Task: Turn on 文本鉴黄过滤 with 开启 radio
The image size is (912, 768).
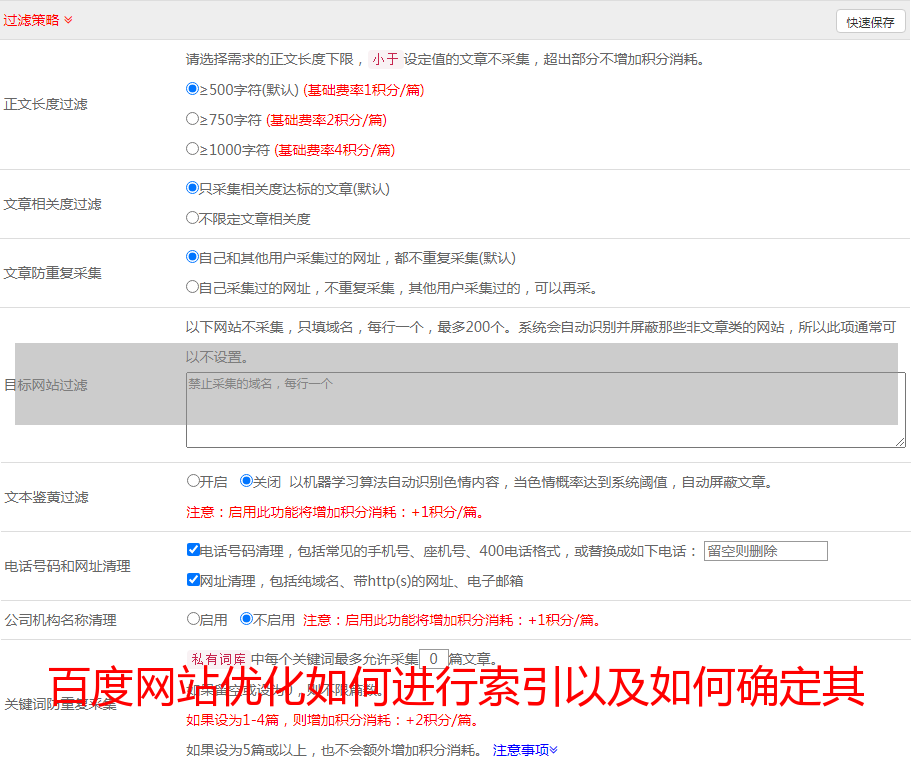Action: tap(193, 481)
